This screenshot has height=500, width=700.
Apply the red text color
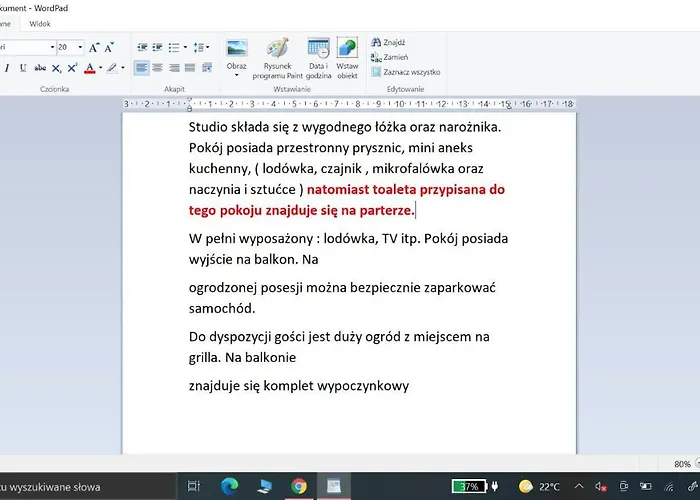[x=90, y=68]
